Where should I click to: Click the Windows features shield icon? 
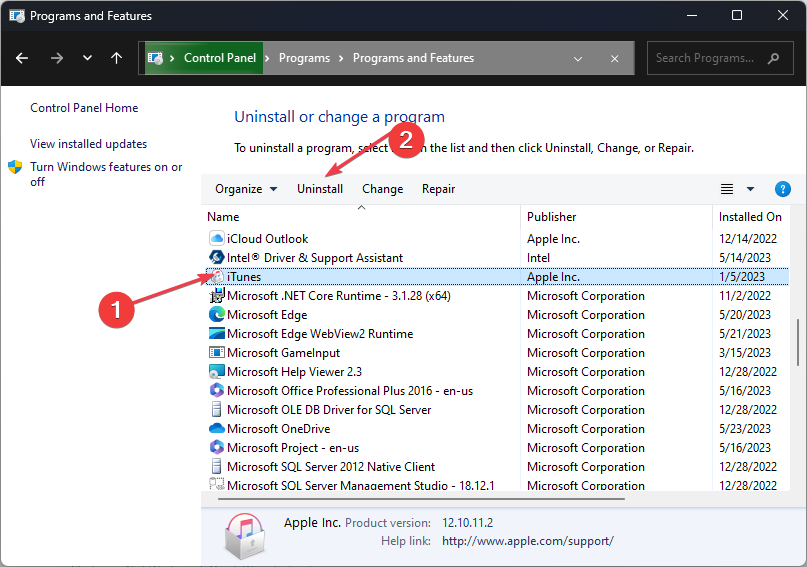15,167
